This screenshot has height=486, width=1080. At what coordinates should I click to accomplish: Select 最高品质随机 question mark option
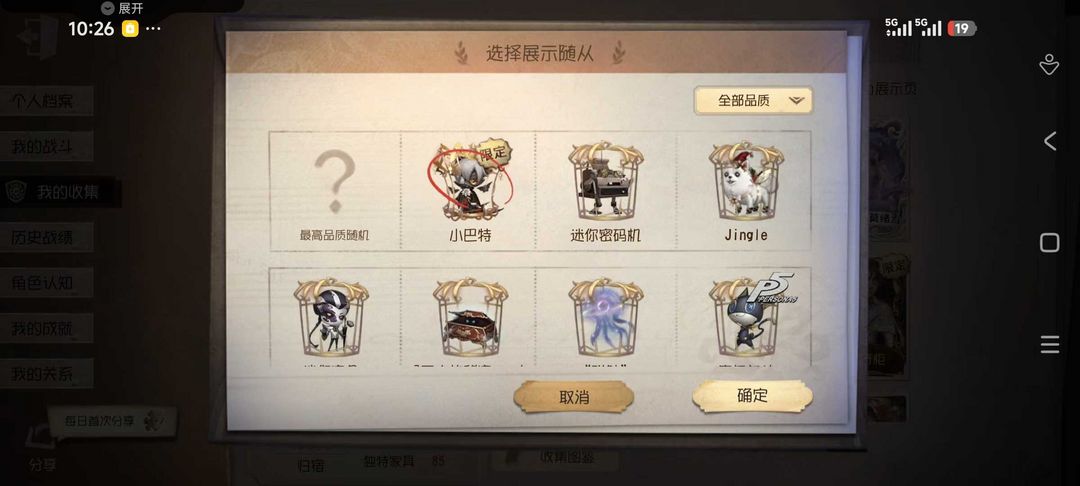335,191
